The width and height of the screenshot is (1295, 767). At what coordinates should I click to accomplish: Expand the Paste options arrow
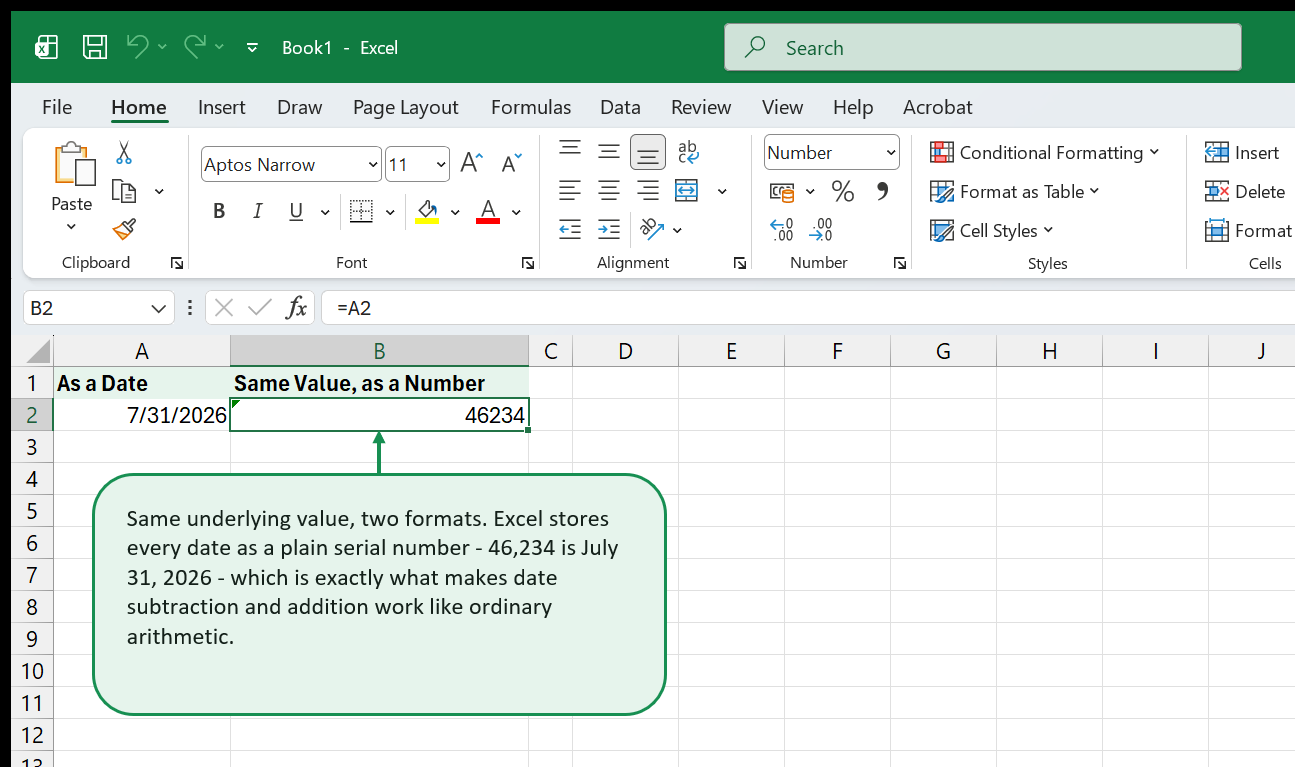click(x=71, y=227)
